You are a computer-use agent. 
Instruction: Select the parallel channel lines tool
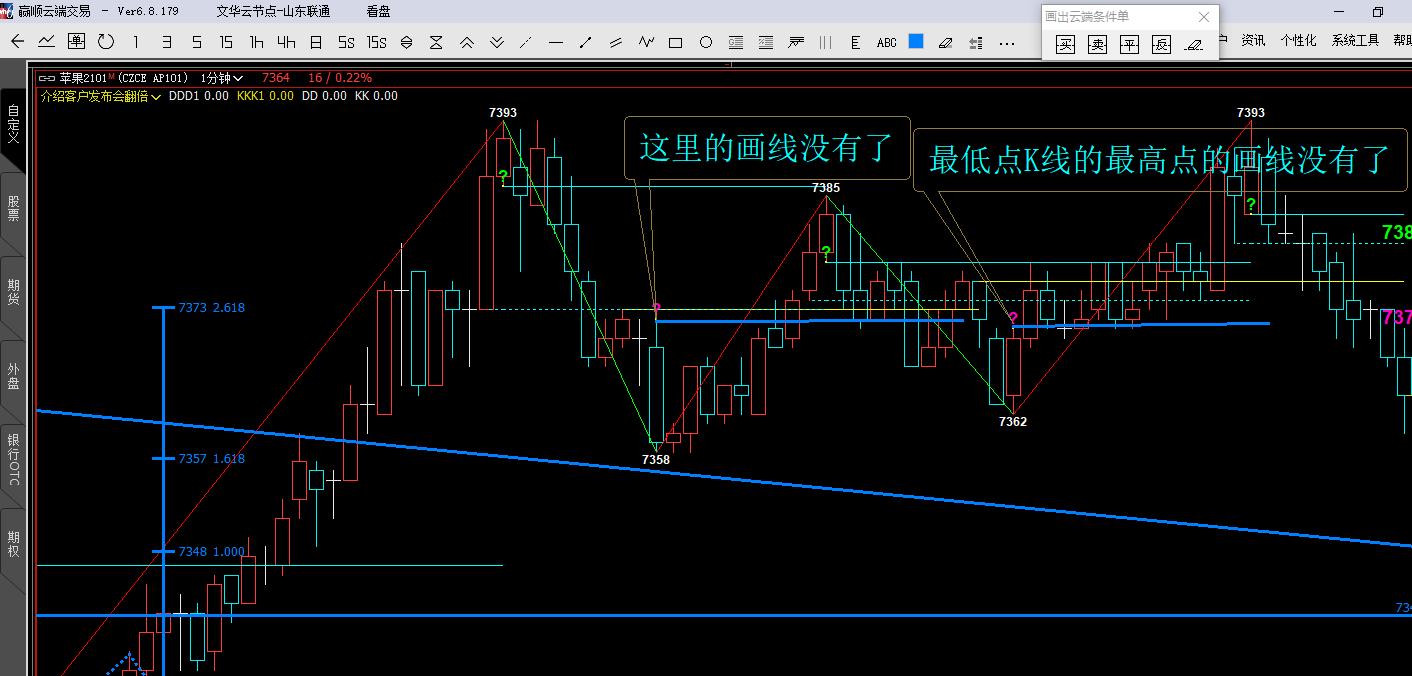[616, 42]
